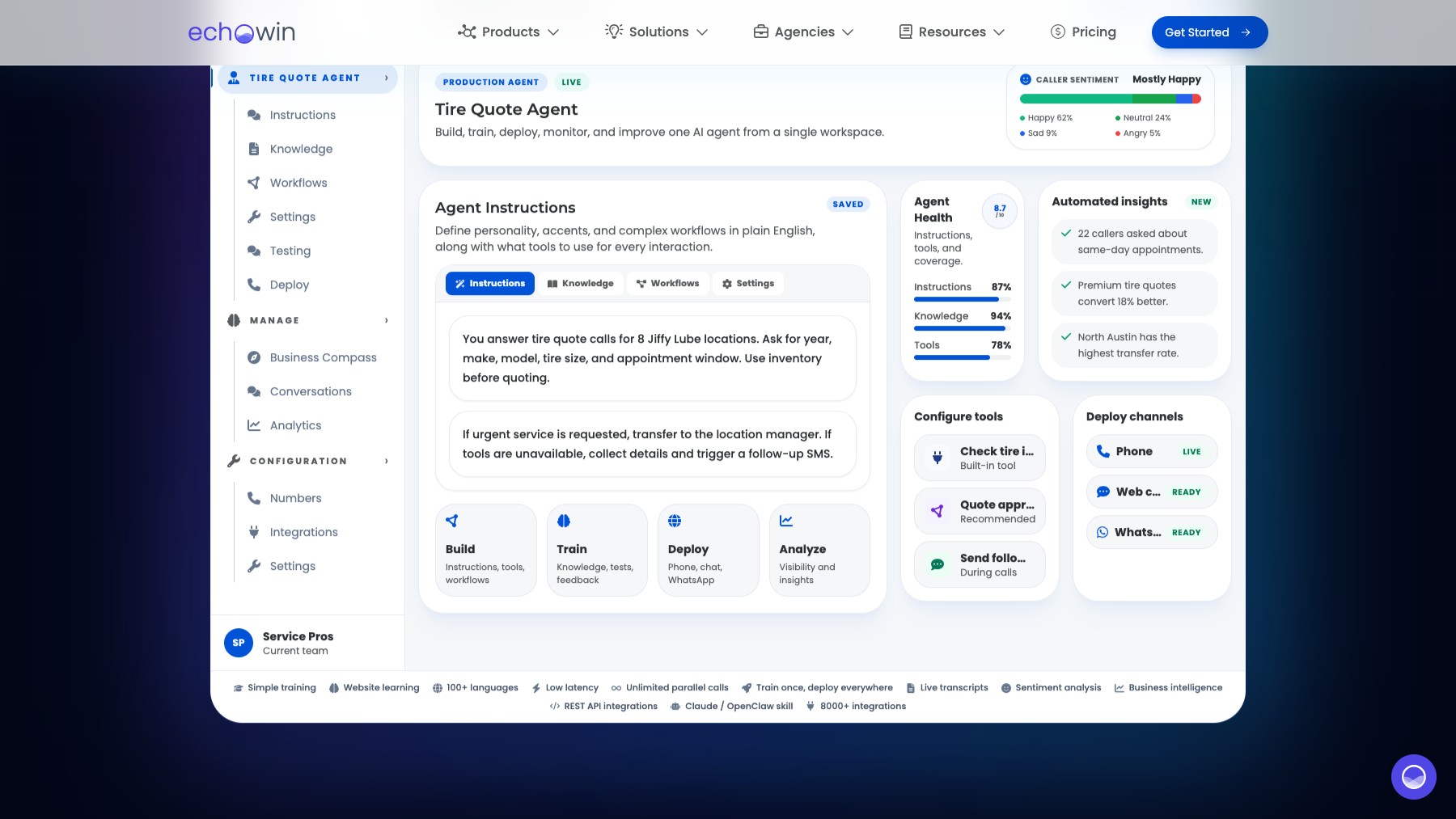
Task: Click the Caller Sentiment smiley icon
Action: [x=1026, y=79]
